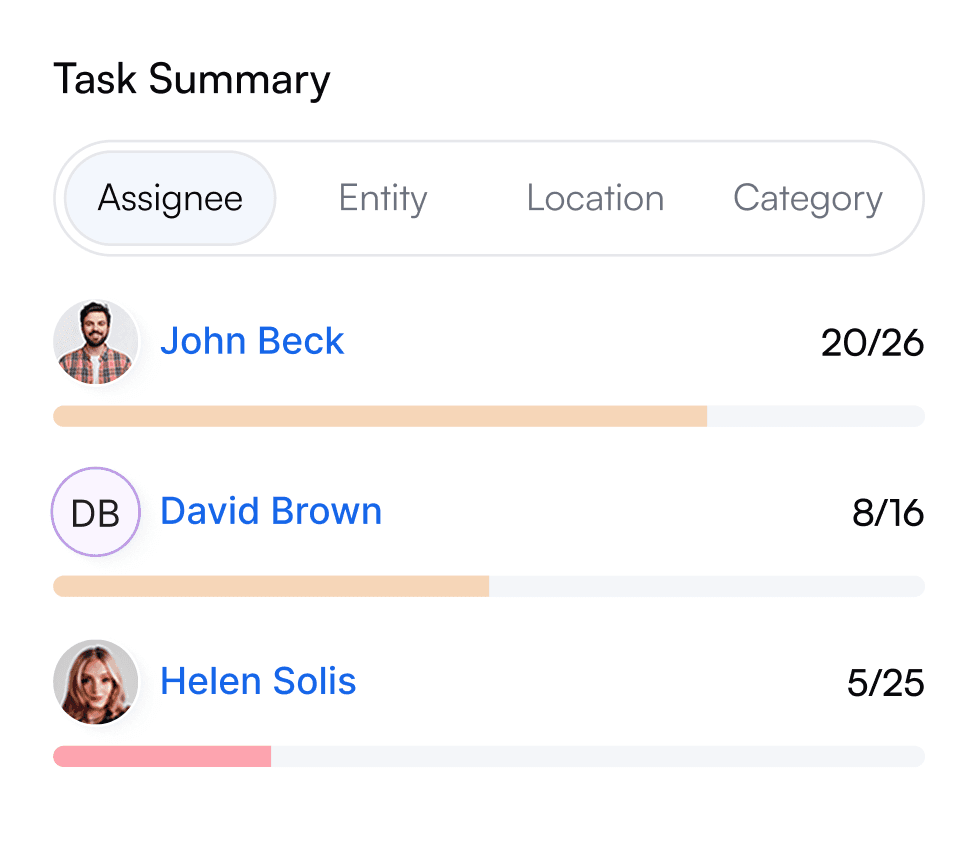Open the Location tab

pos(595,198)
